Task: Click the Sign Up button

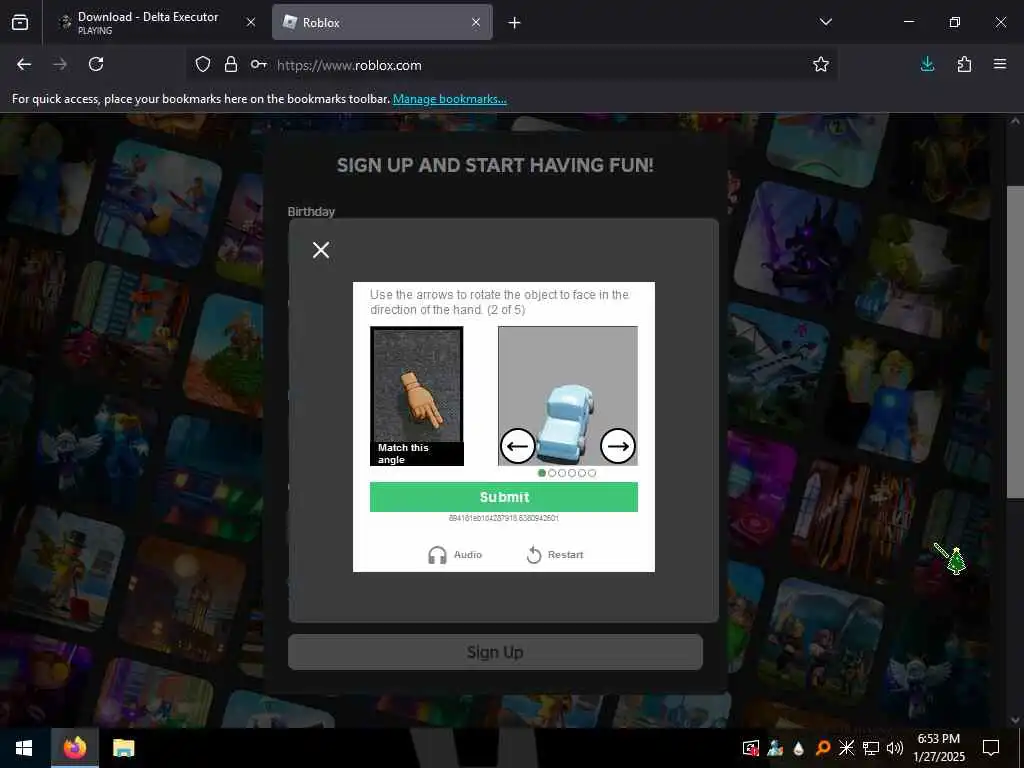Action: click(x=495, y=652)
